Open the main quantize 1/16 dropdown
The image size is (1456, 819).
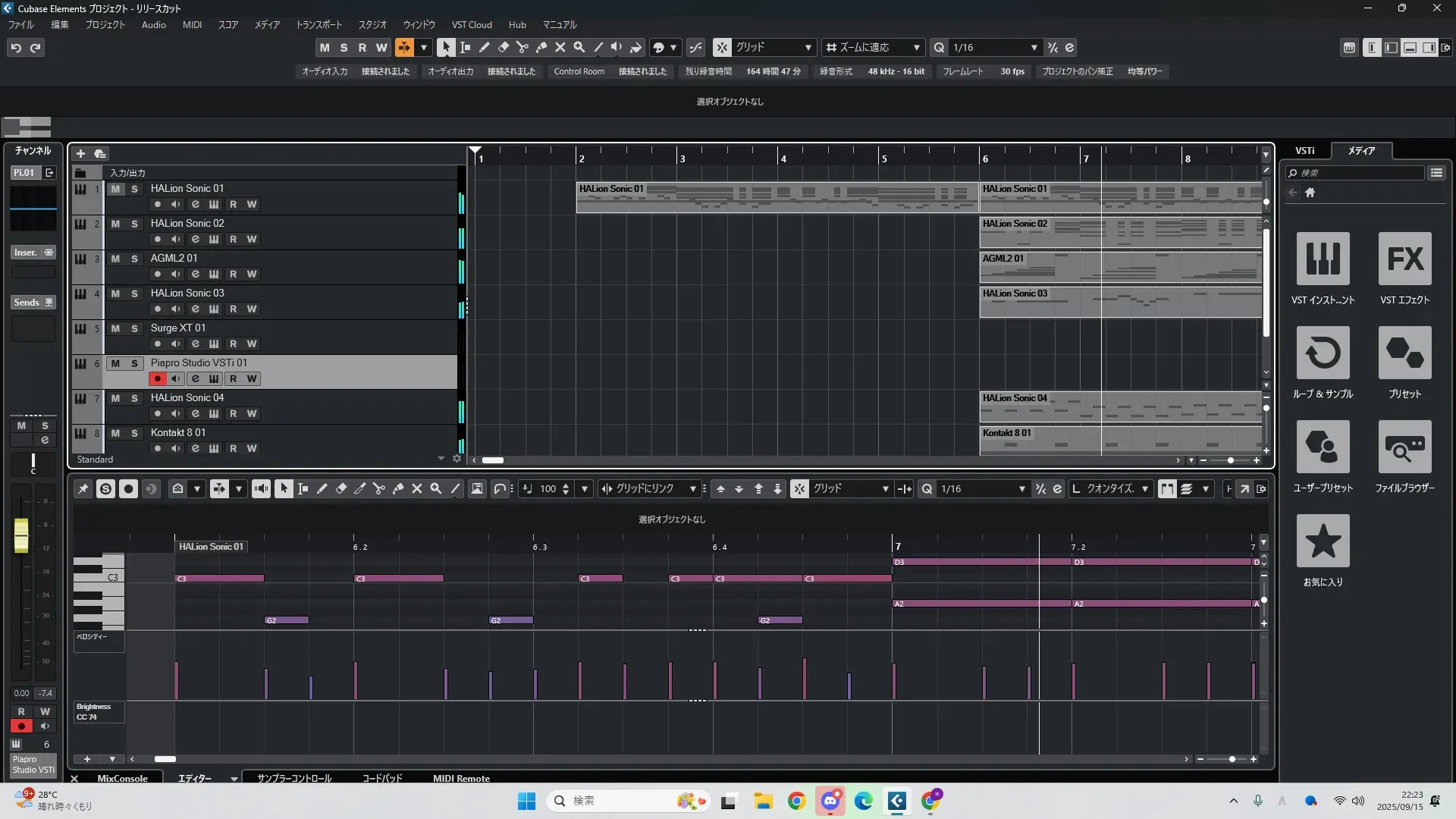(1034, 48)
